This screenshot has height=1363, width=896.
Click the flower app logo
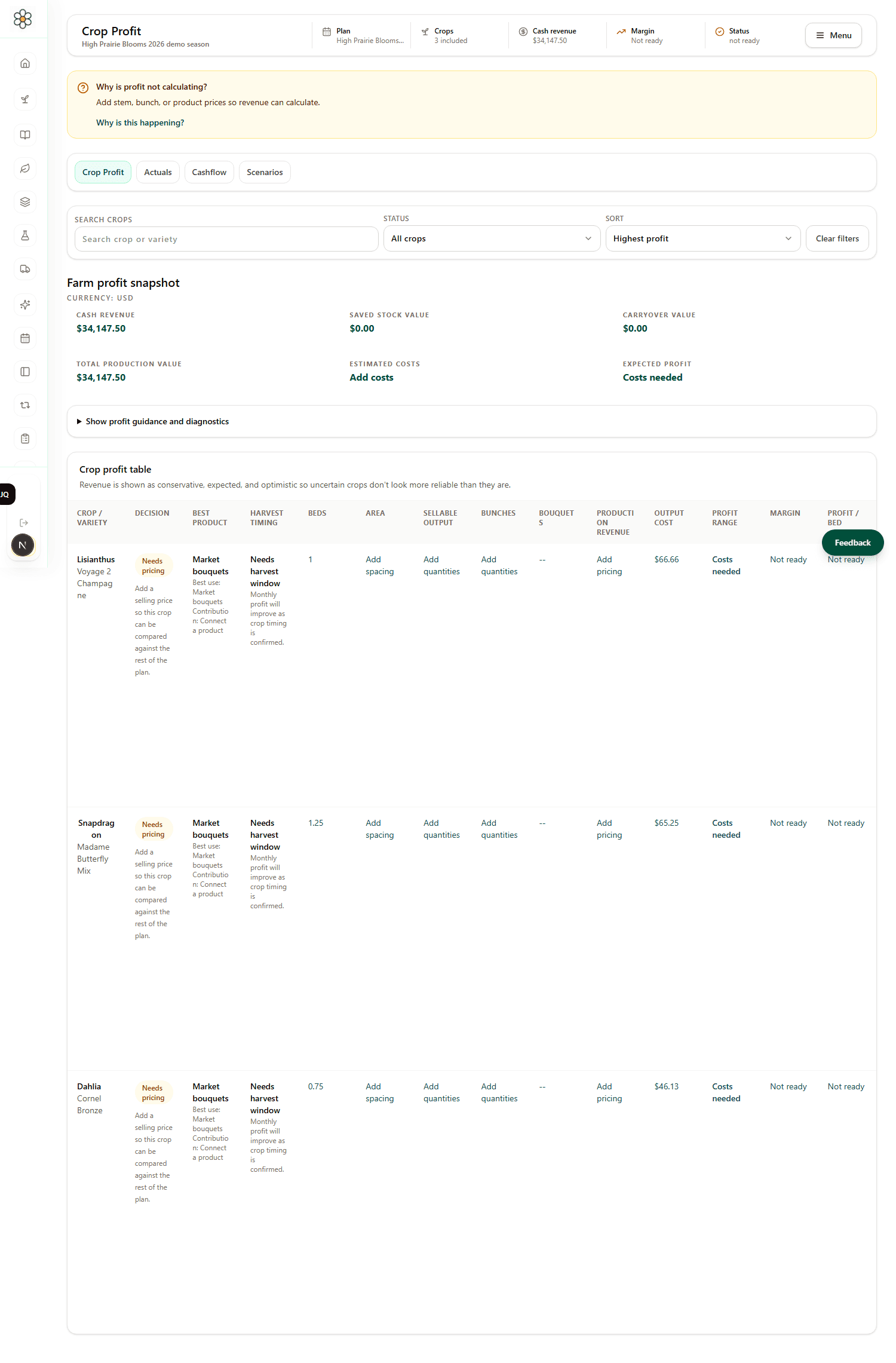[x=23, y=19]
